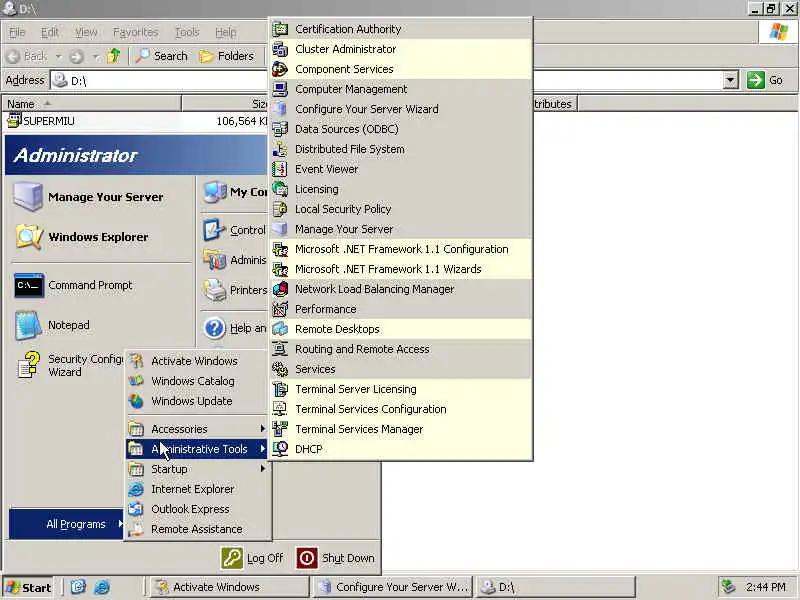Open View menu in Explorer
The width and height of the screenshot is (800, 600).
[x=86, y=32]
